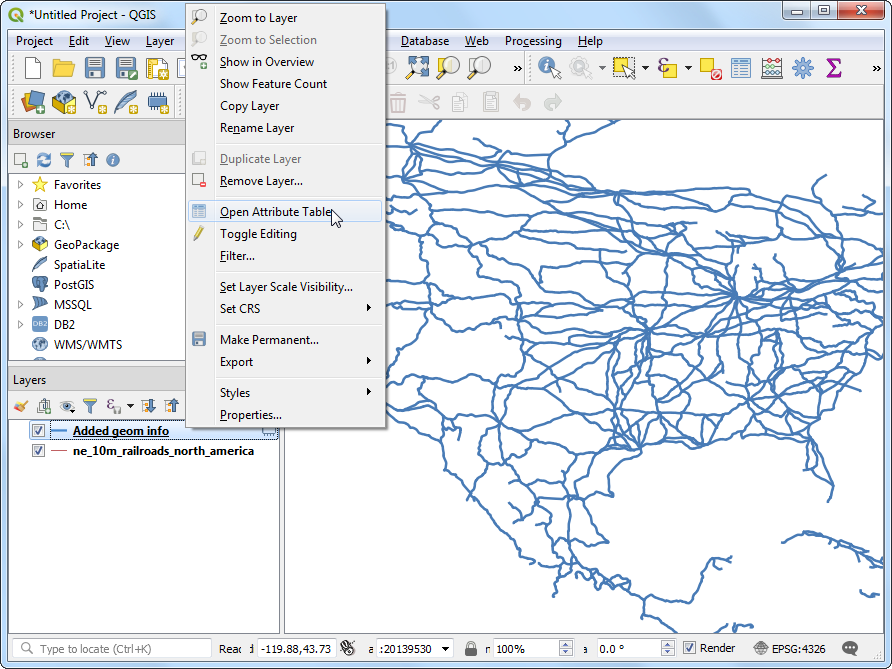892x669 pixels.
Task: Open the attribute table toolbar icon
Action: (741, 68)
